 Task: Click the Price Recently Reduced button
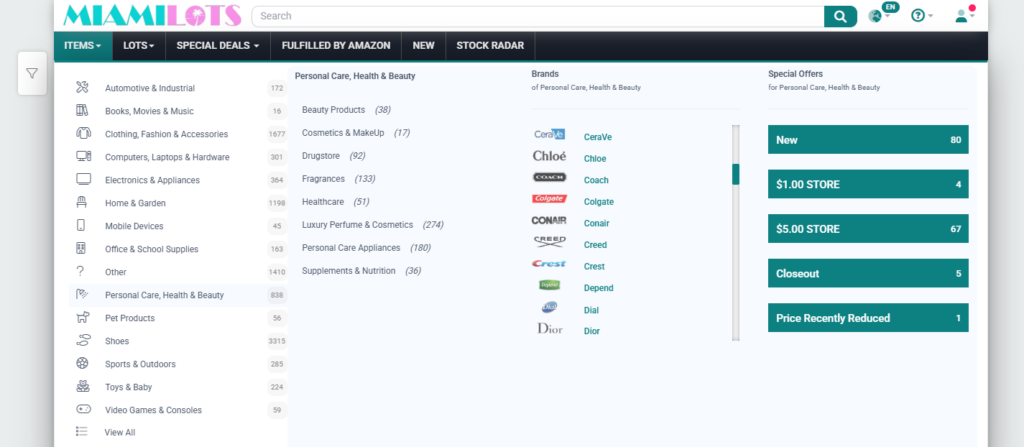tap(868, 318)
